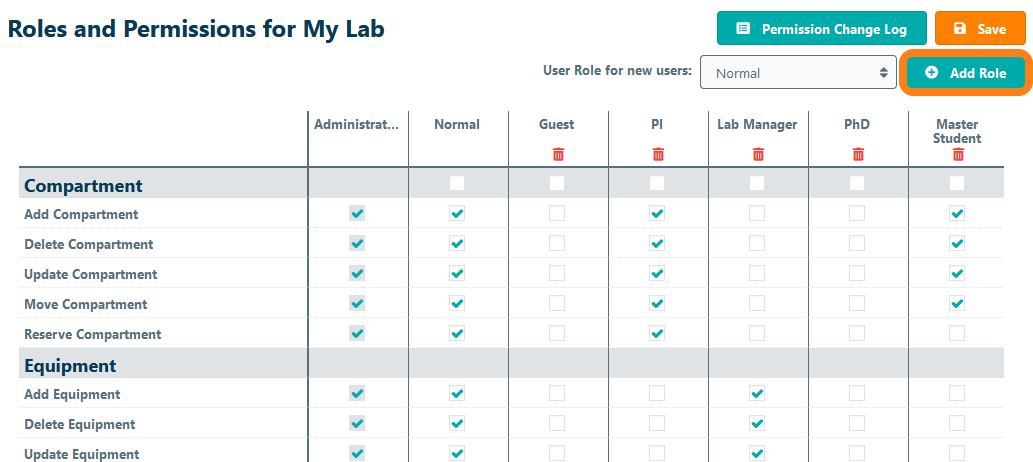Uncheck Add Compartment for Normal role

point(457,214)
